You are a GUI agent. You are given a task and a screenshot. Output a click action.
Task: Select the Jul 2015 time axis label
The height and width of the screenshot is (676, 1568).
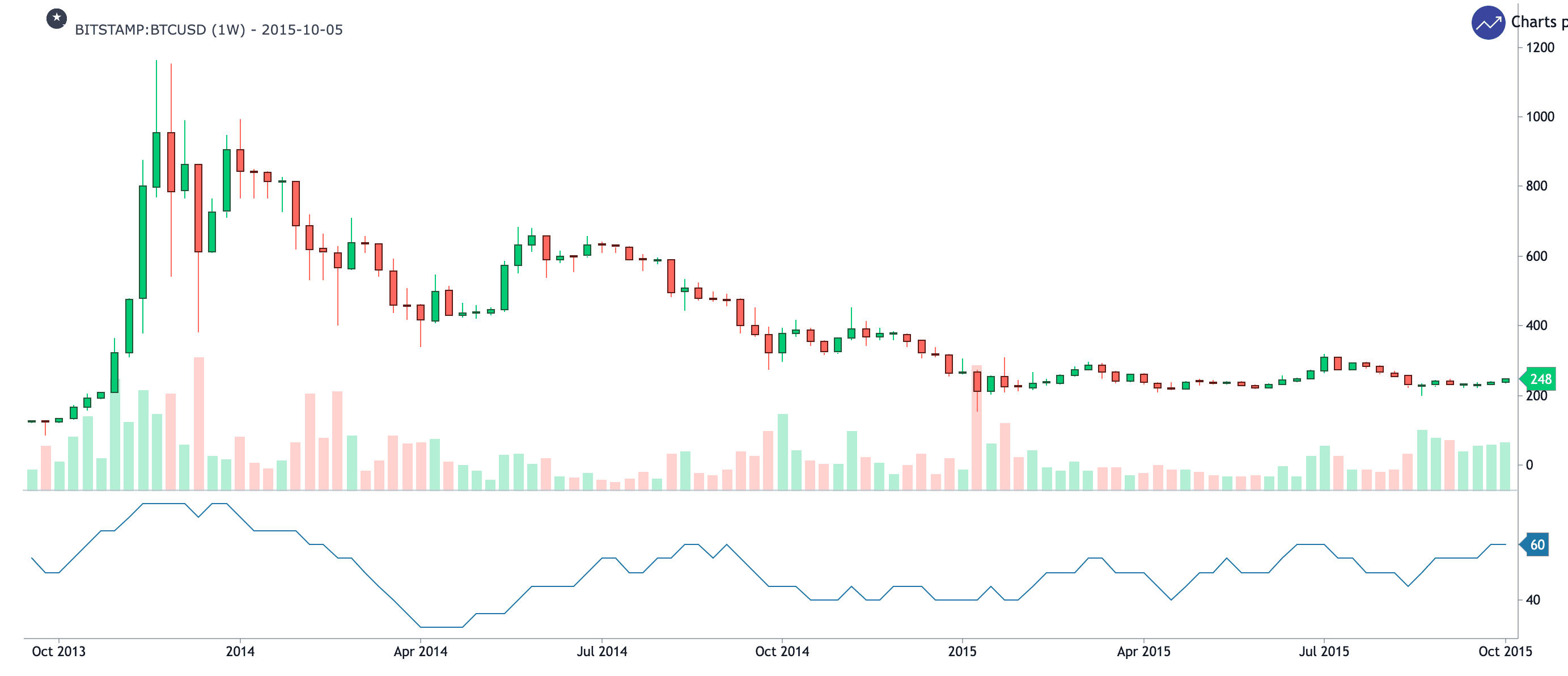[x=1323, y=652]
